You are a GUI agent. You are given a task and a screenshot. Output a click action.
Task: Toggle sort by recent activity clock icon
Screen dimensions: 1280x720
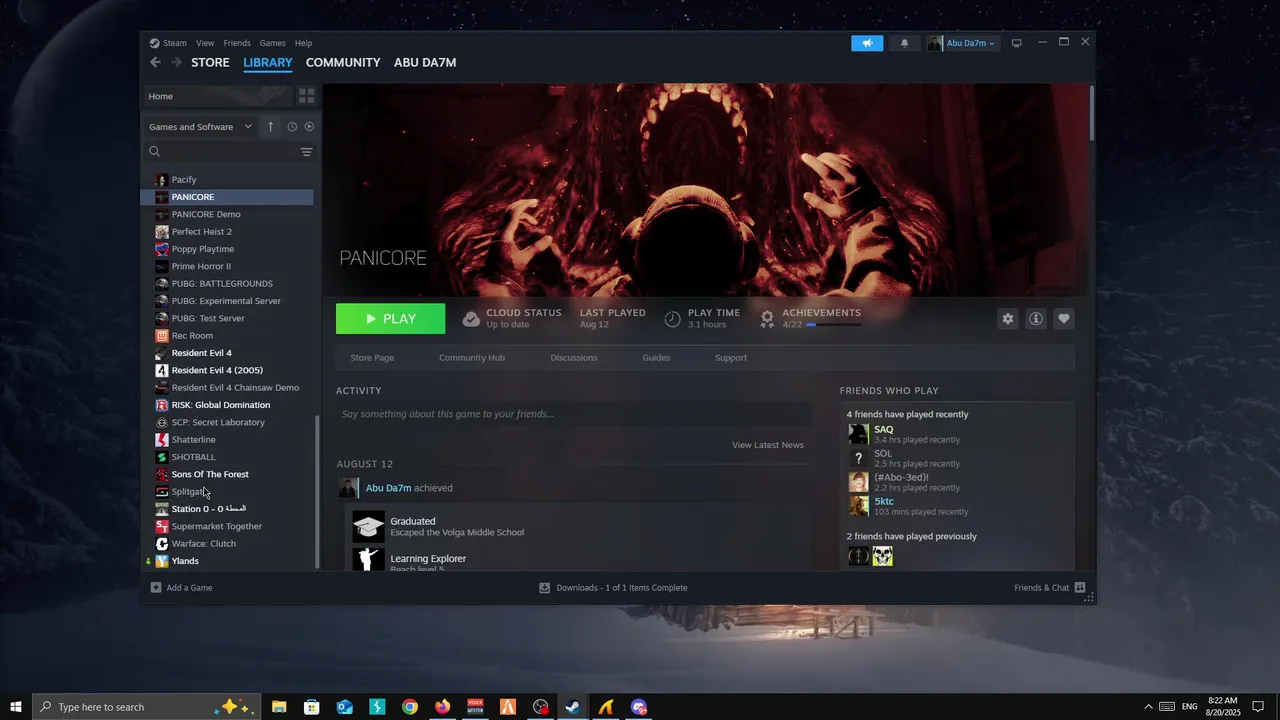tap(292, 127)
